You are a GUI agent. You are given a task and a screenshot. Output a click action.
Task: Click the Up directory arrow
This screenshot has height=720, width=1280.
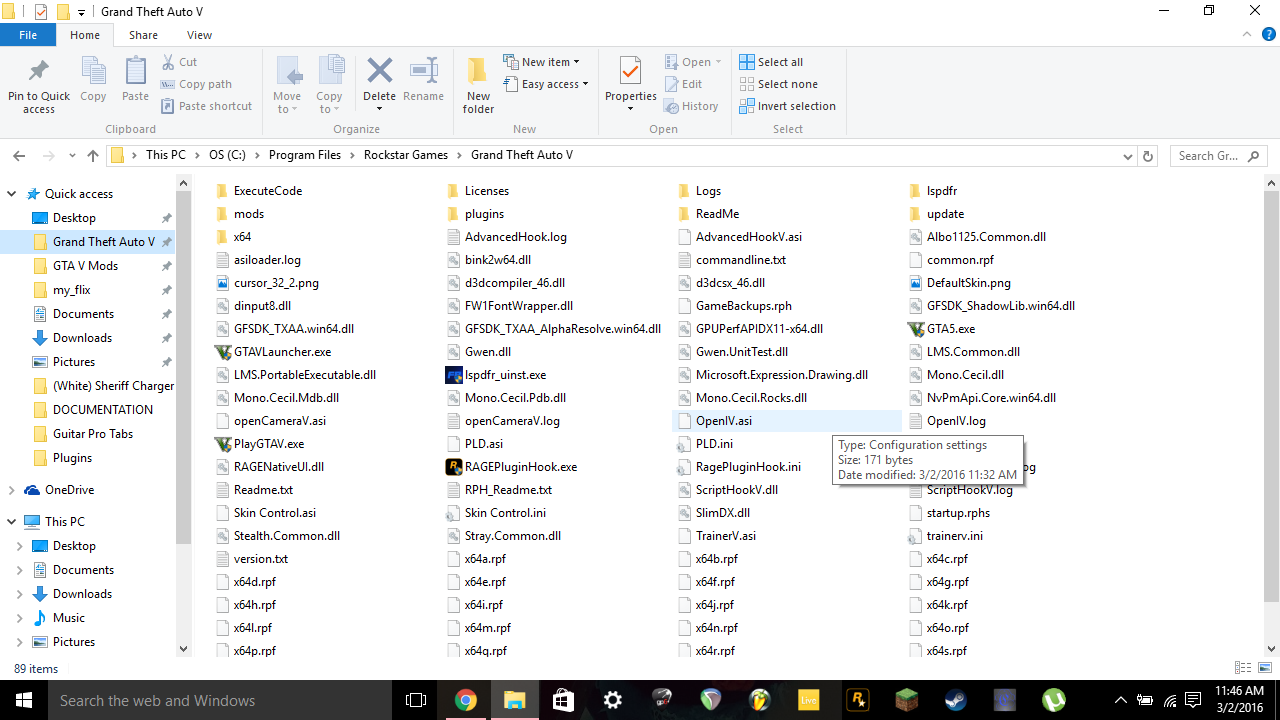point(93,156)
